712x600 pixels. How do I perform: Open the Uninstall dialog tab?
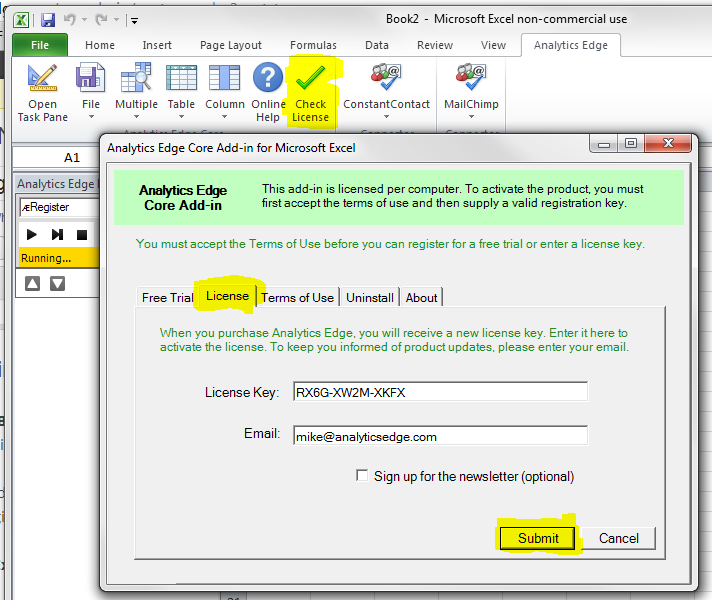coord(370,298)
